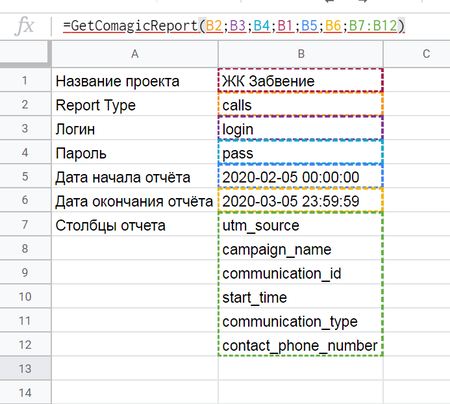Select column A header
Image resolution: width=450 pixels, height=404 pixels.
135,54
